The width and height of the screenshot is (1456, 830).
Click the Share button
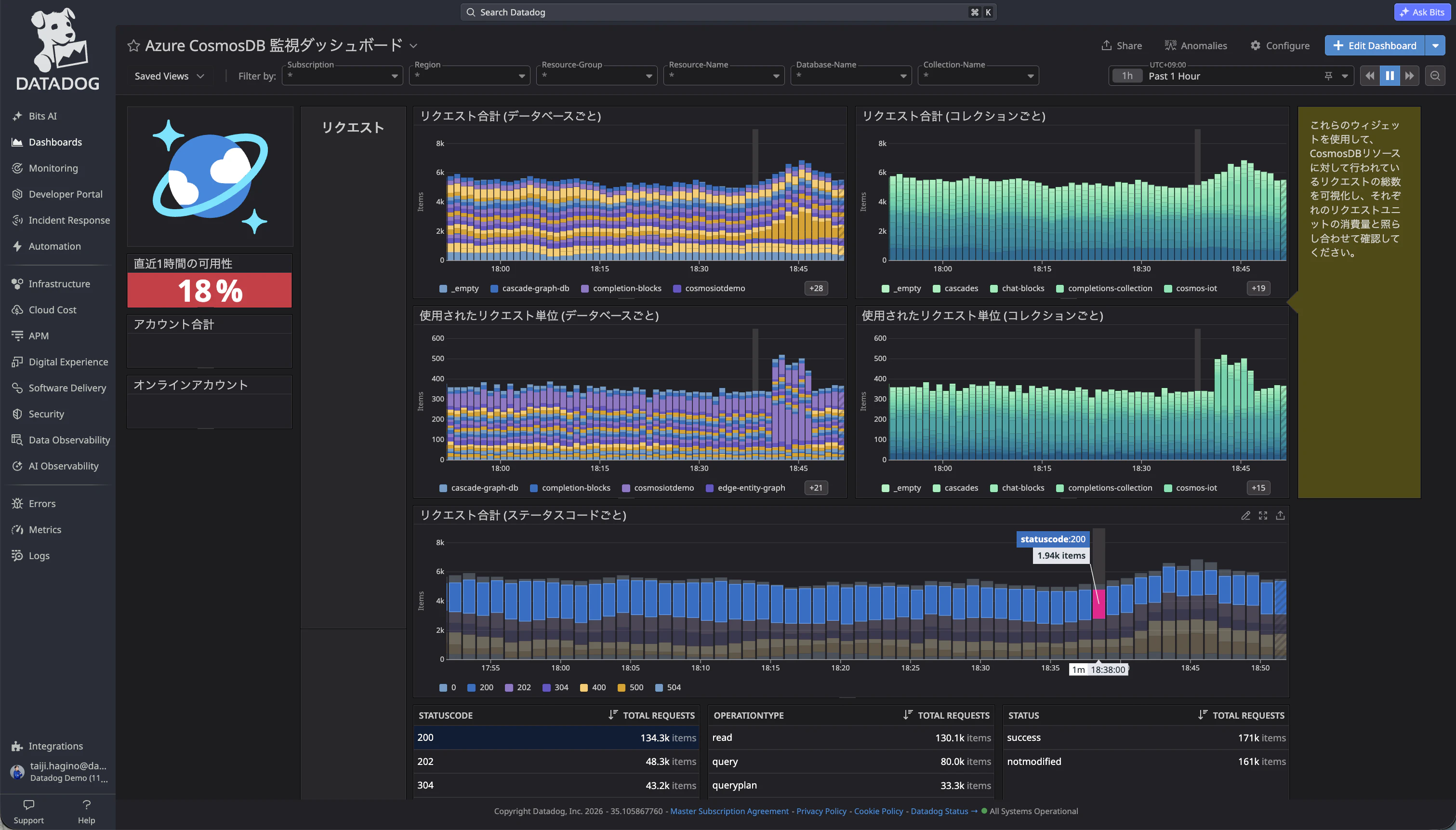pos(1122,46)
